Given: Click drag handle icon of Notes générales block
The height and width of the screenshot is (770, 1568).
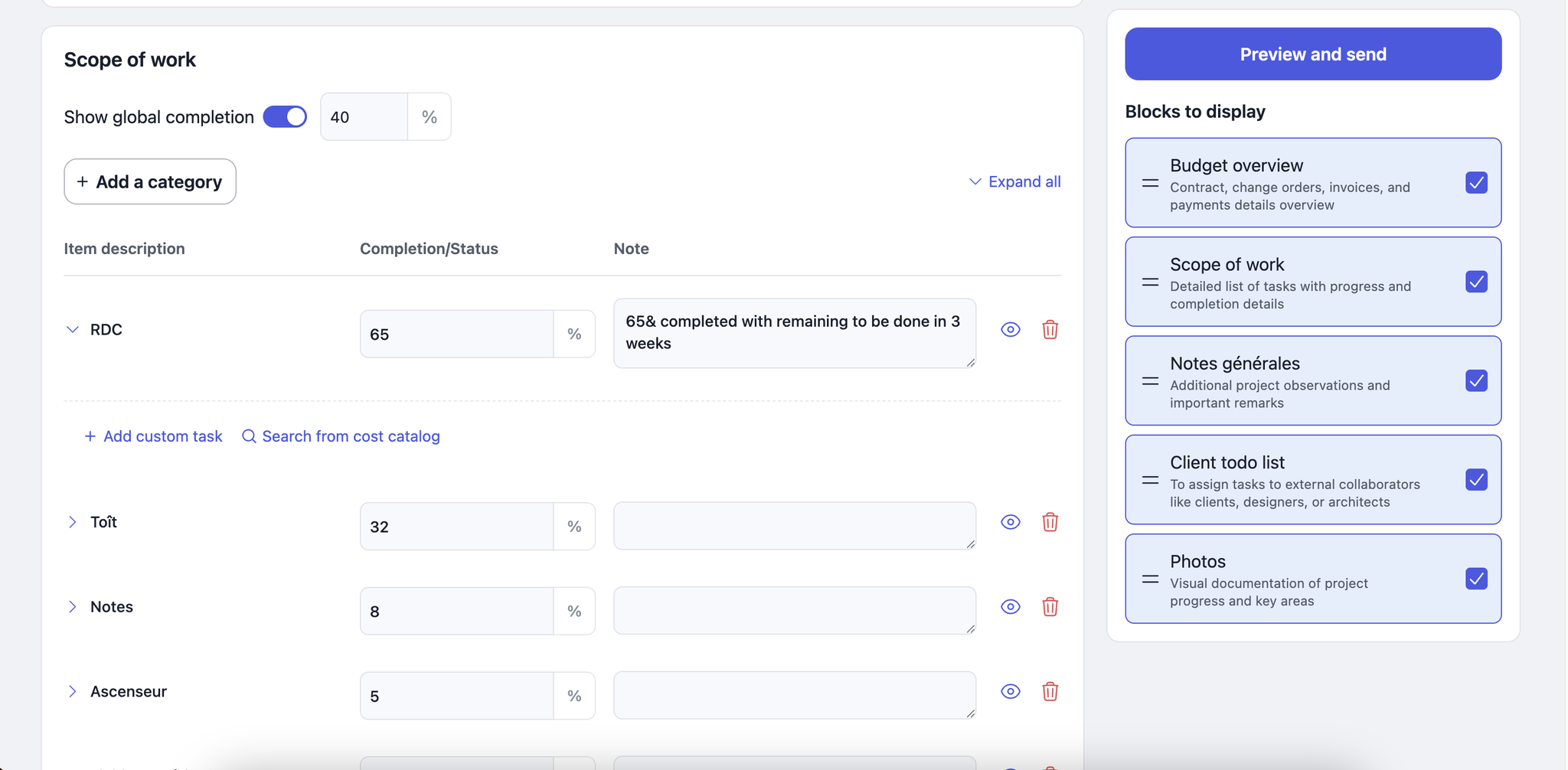Looking at the screenshot, I should [x=1150, y=380].
